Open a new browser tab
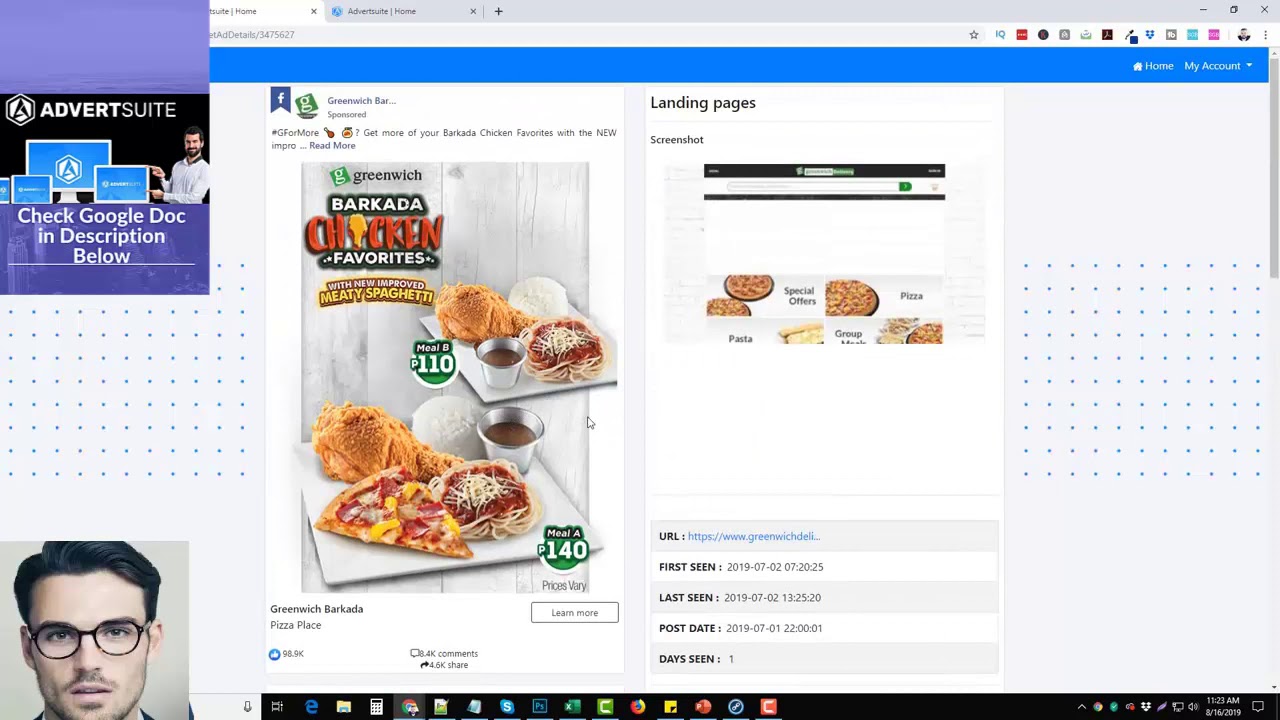Screen dimensions: 1280x720 click(499, 11)
